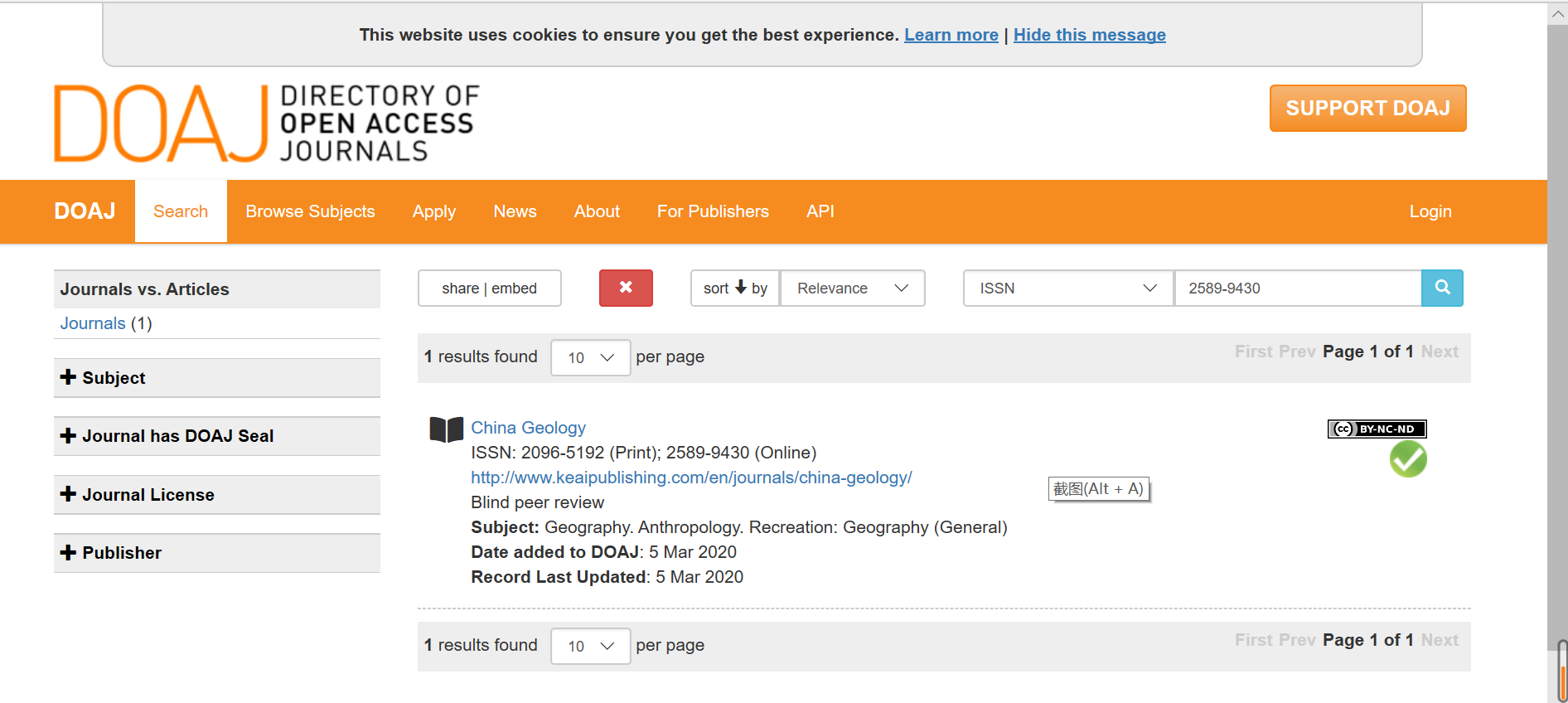Viewport: 1568px width, 703px height.
Task: Go to Browse Subjects
Action: pyautogui.click(x=310, y=211)
